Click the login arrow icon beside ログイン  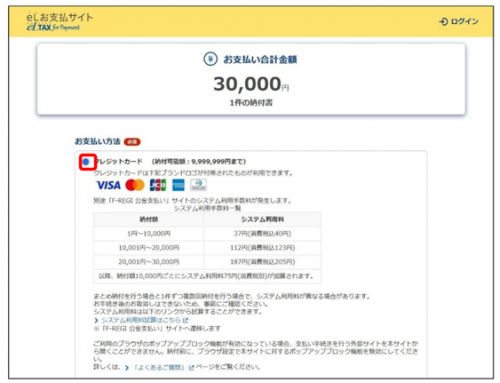(444, 22)
